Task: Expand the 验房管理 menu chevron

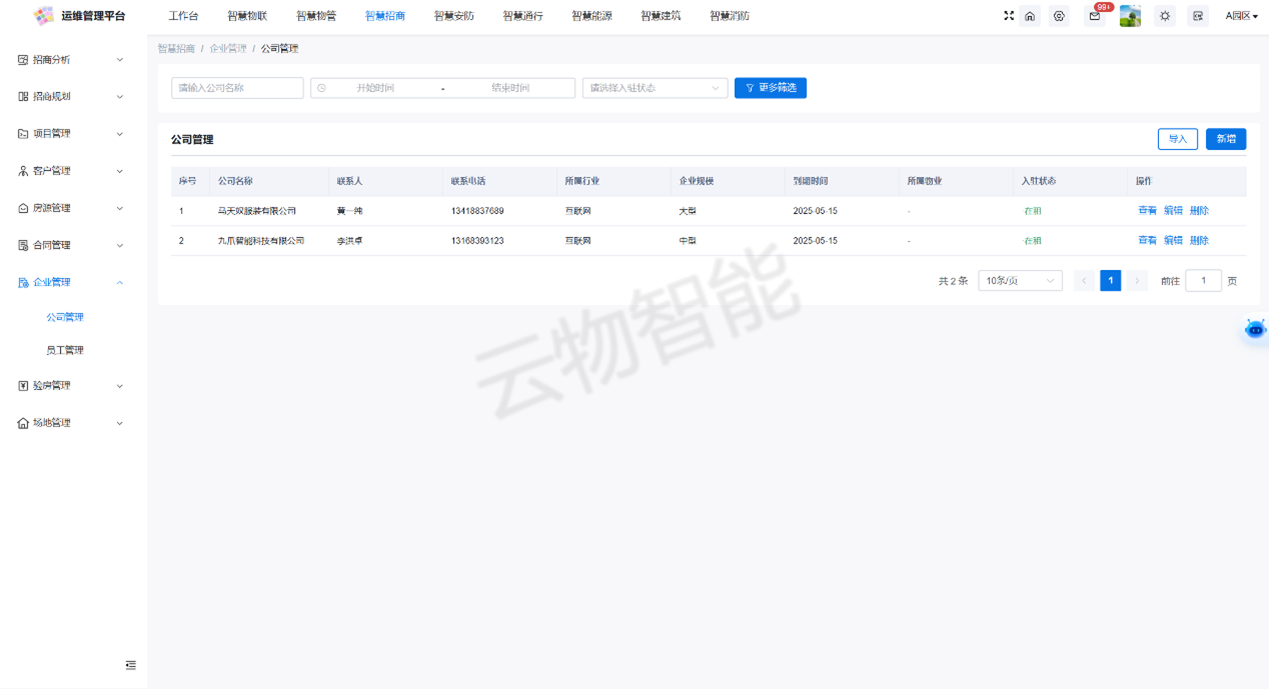Action: [x=120, y=386]
